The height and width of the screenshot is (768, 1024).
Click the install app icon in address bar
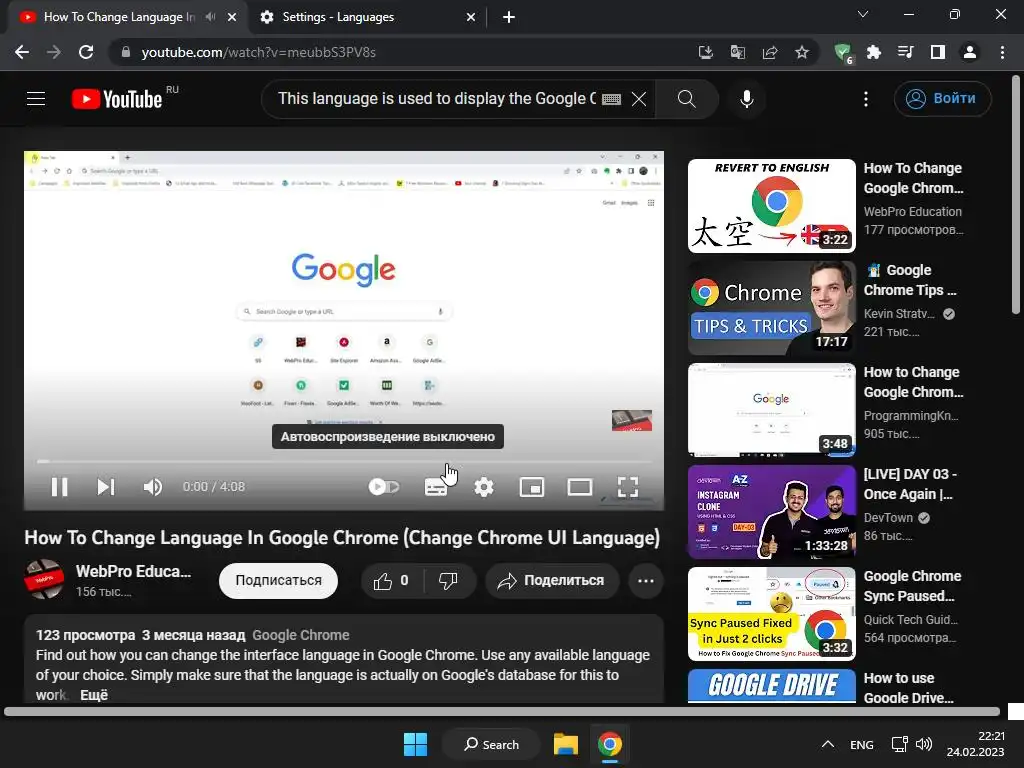pos(705,52)
